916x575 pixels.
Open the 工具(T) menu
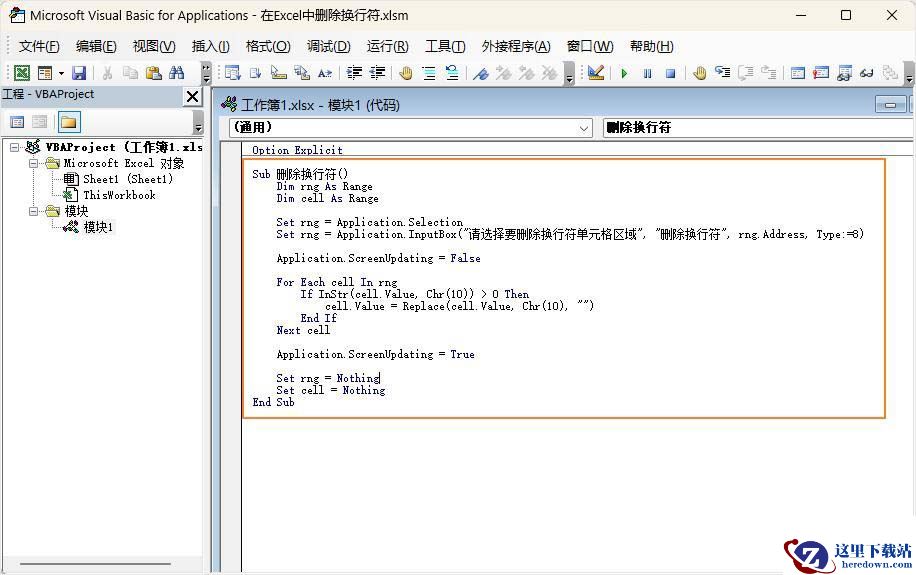click(x=445, y=46)
